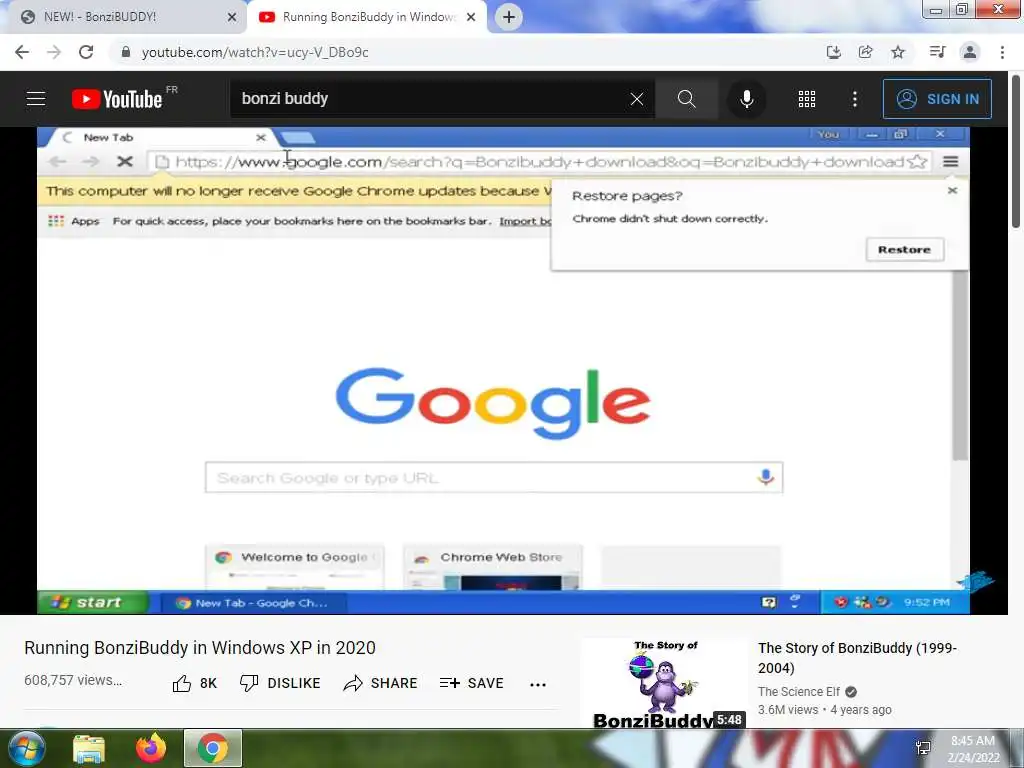Go to YouTube home via logo

pyautogui.click(x=118, y=99)
